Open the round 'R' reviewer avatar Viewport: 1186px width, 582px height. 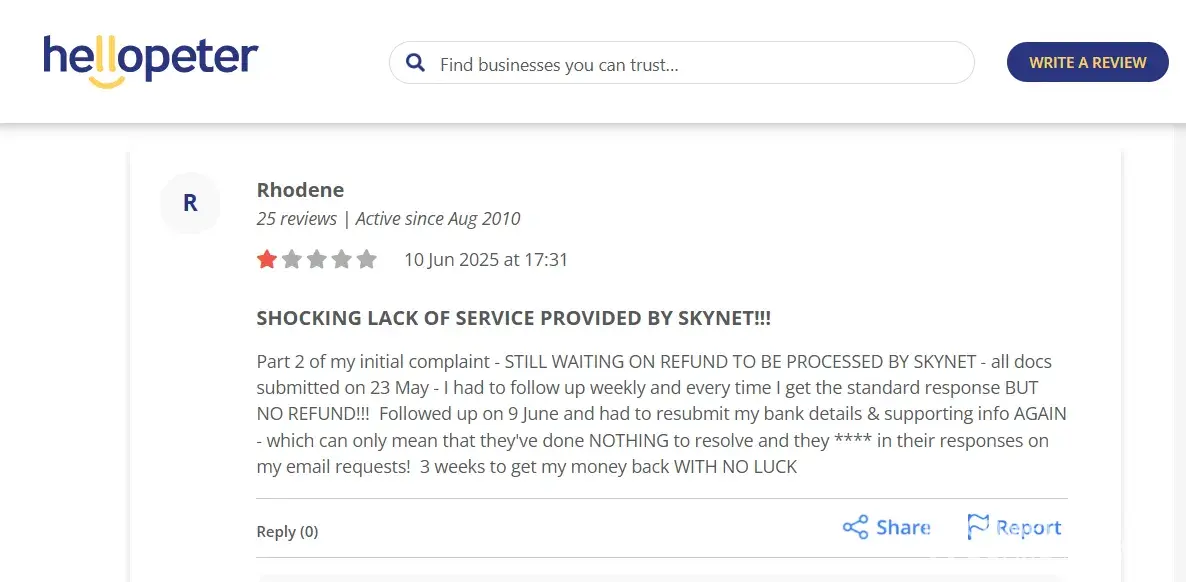190,204
